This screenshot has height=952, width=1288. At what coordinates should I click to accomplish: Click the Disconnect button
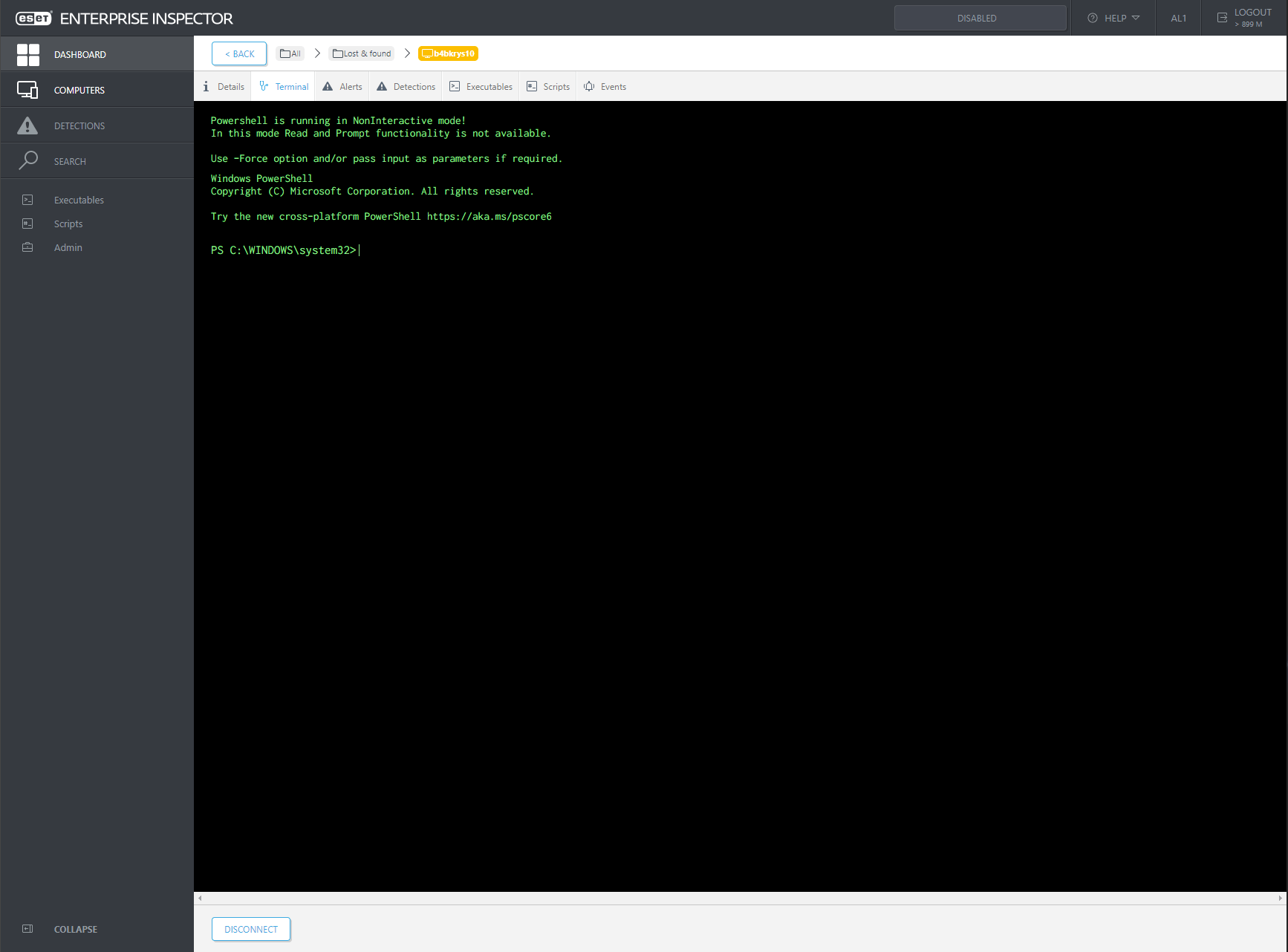[x=251, y=929]
